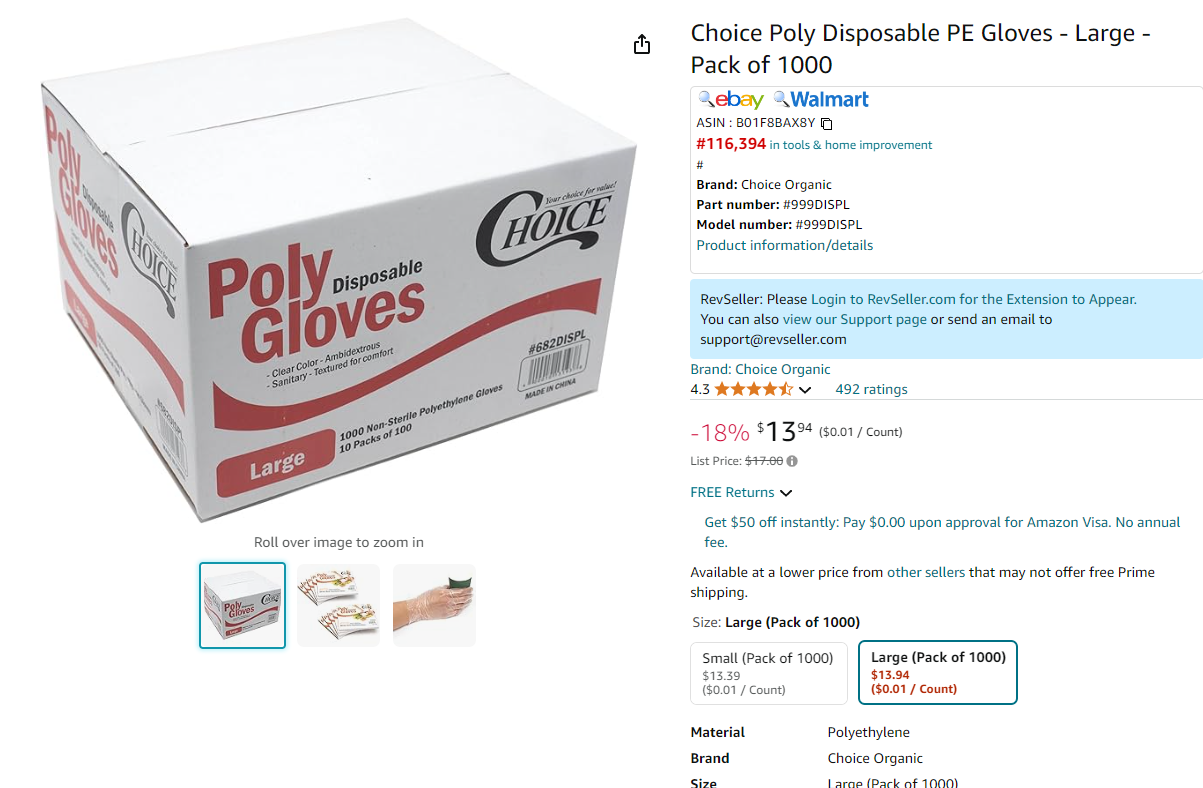1203x788 pixels.
Task: Open 492 ratings link
Action: 871,389
